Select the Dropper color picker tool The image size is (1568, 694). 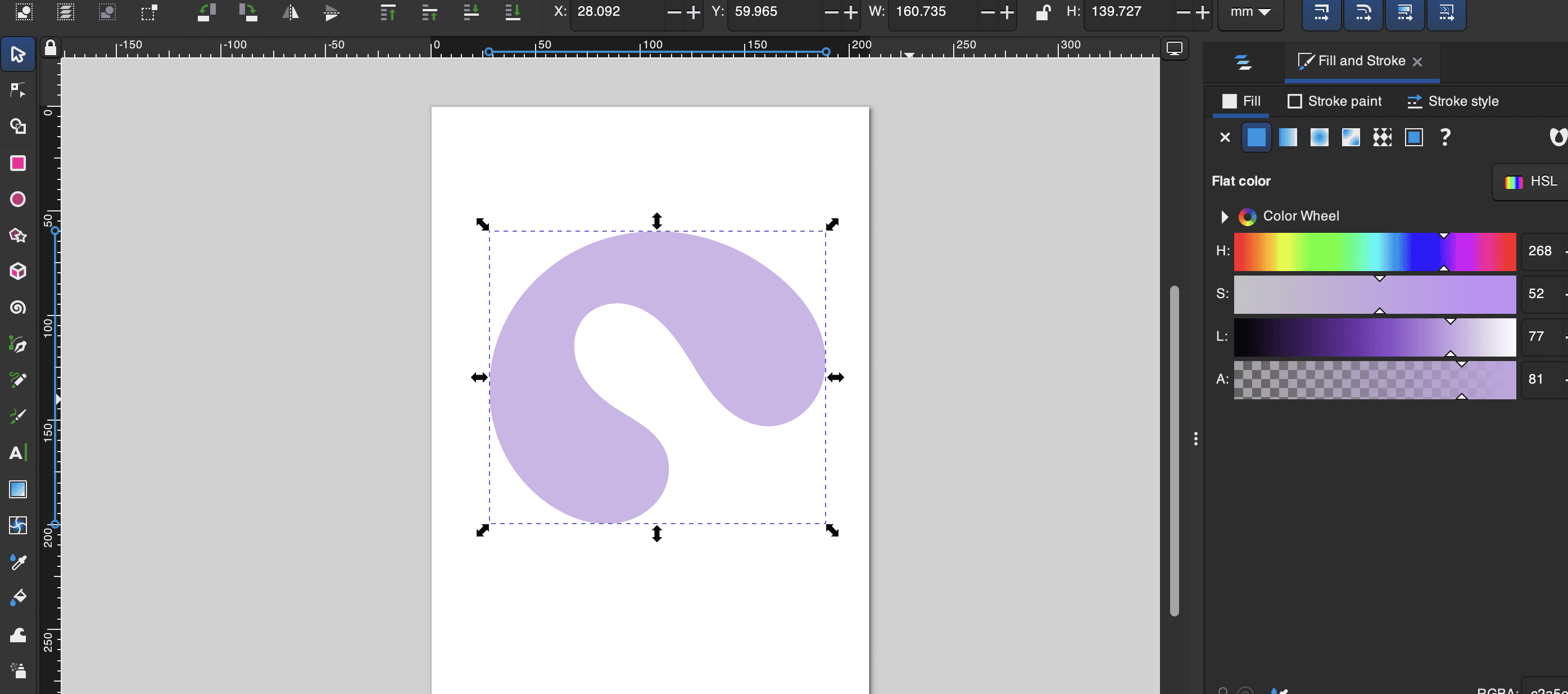click(17, 562)
